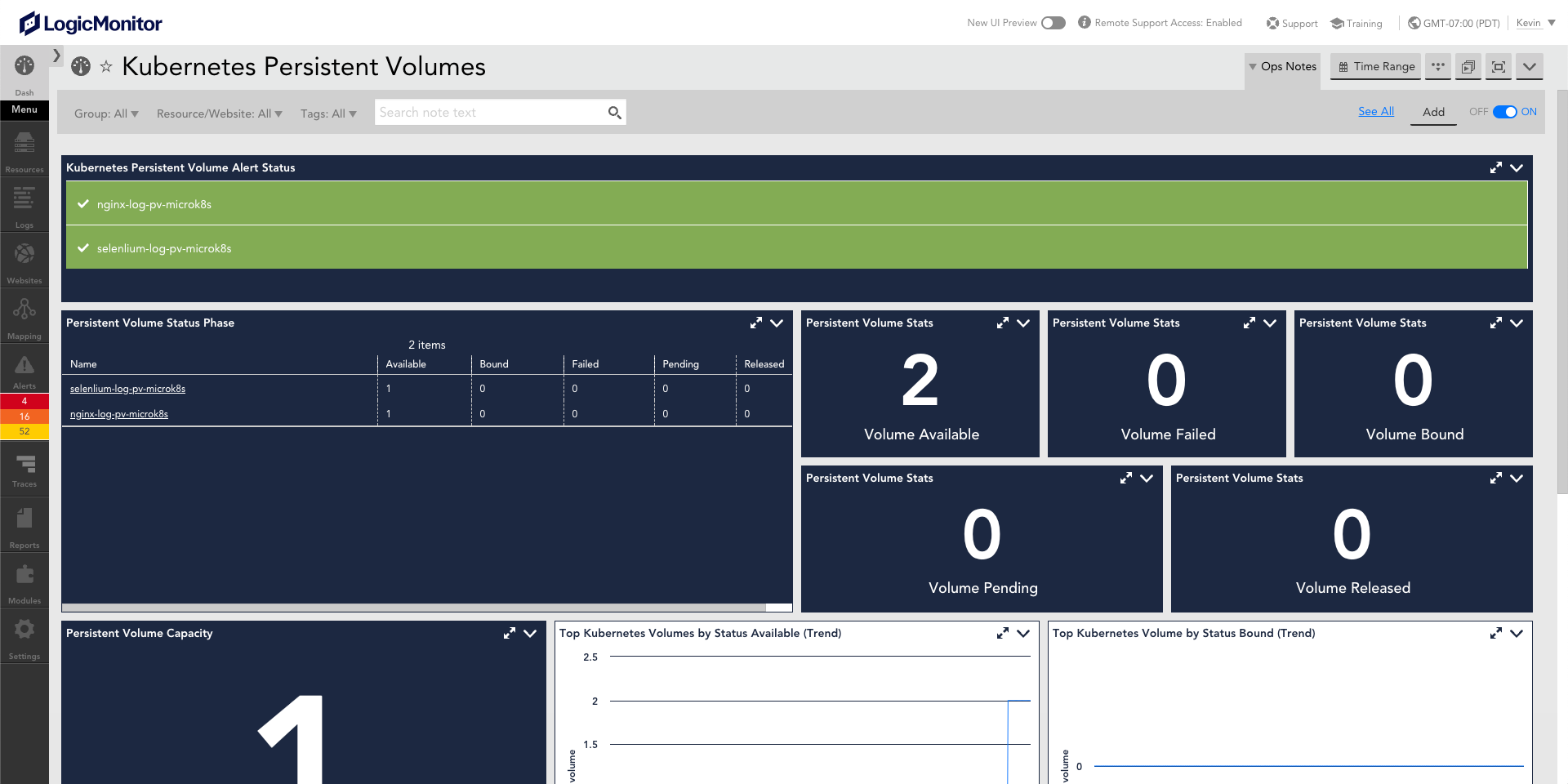The width and height of the screenshot is (1568, 784).
Task: Open the Tags: All dropdown
Action: pos(328,114)
